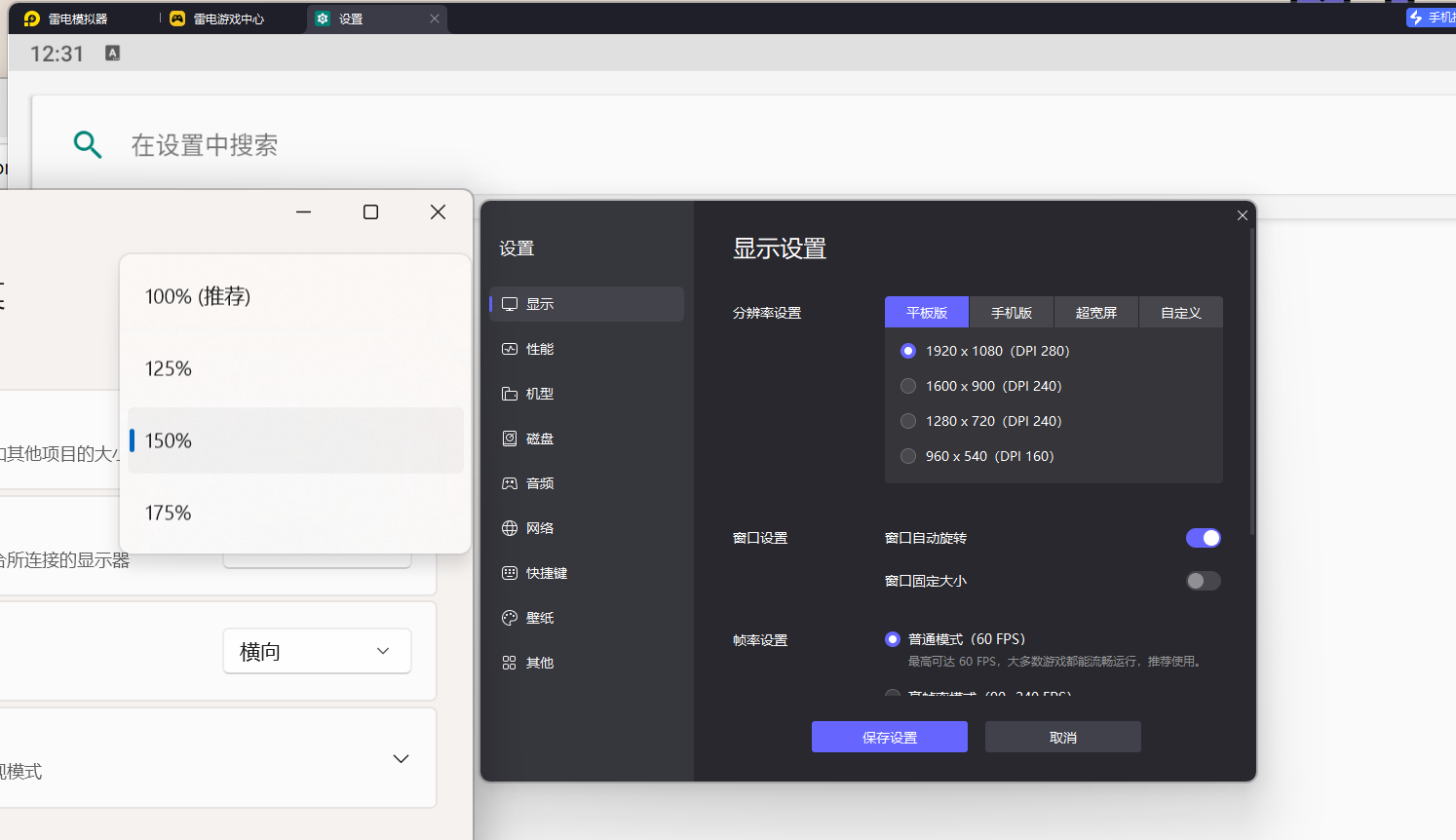Switch to the 手机版 resolution tab
This screenshot has height=840, width=1456.
click(1011, 313)
